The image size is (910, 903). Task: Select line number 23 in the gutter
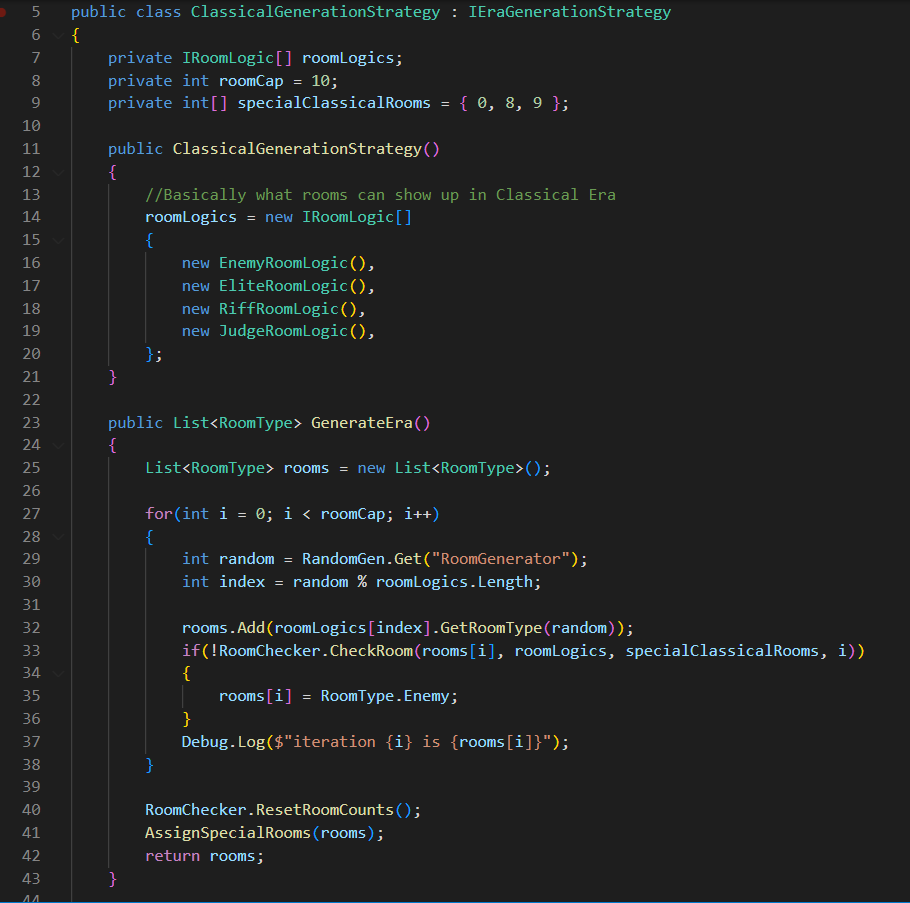click(31, 422)
